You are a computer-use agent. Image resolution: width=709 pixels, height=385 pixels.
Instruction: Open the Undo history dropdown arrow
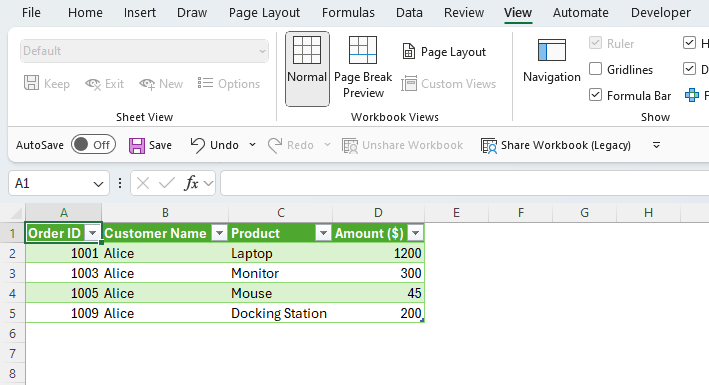tap(252, 145)
